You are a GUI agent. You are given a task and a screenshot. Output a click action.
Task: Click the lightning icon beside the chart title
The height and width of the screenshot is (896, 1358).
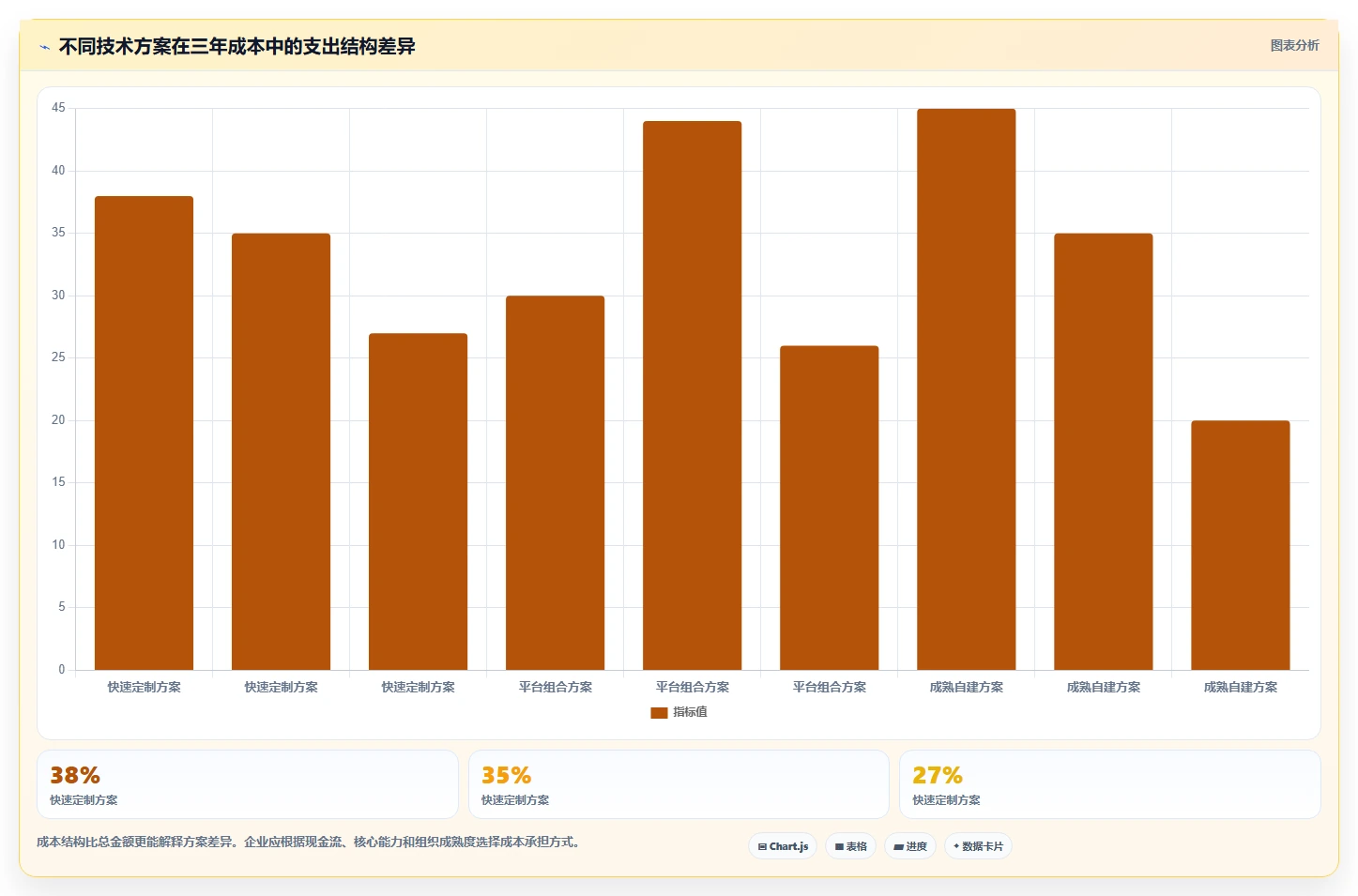click(x=44, y=47)
